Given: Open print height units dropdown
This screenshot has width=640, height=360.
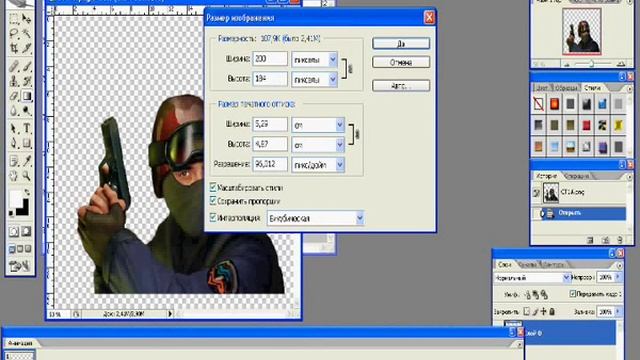Looking at the screenshot, I should [340, 144].
